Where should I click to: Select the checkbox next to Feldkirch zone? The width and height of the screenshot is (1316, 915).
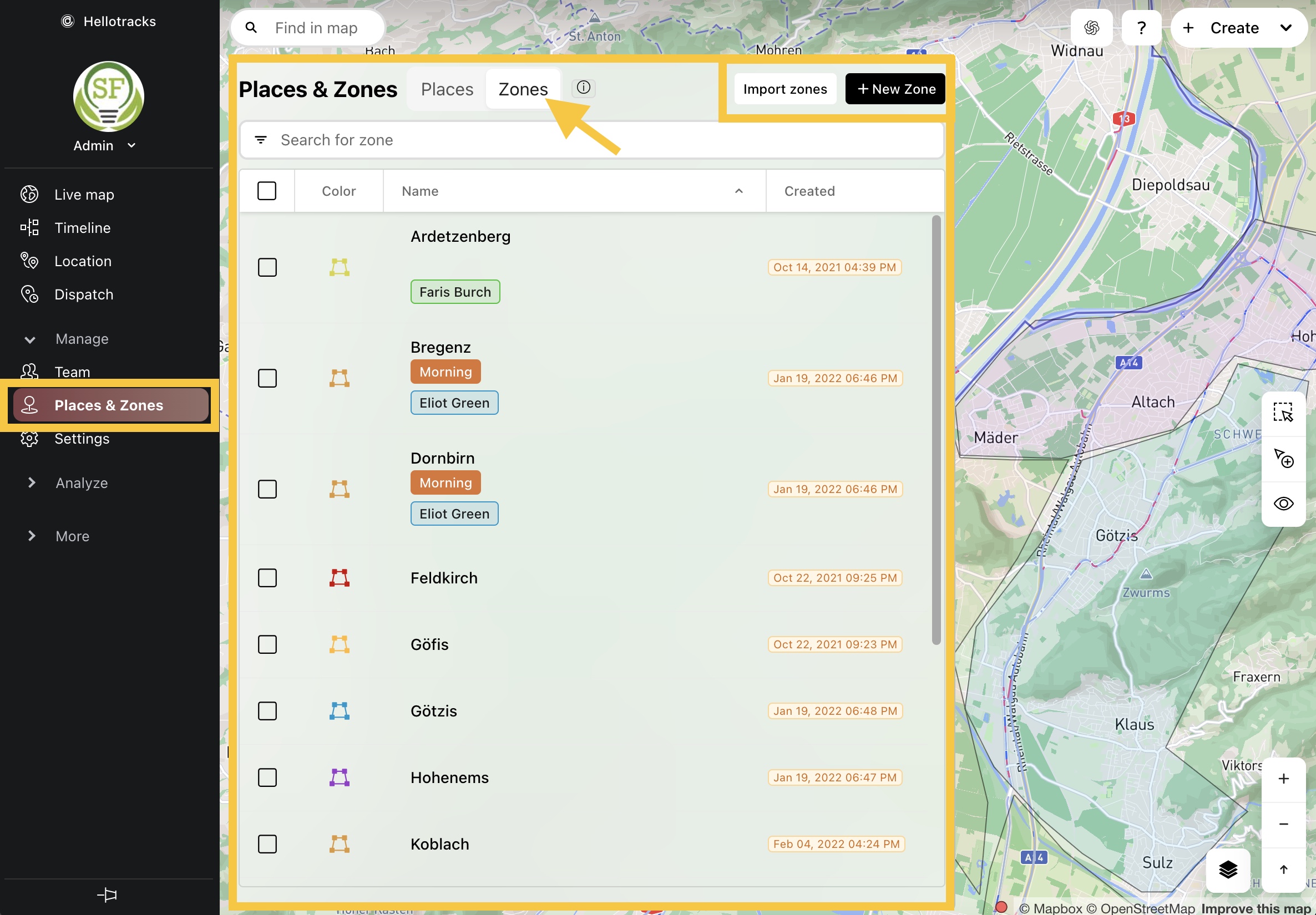267,577
